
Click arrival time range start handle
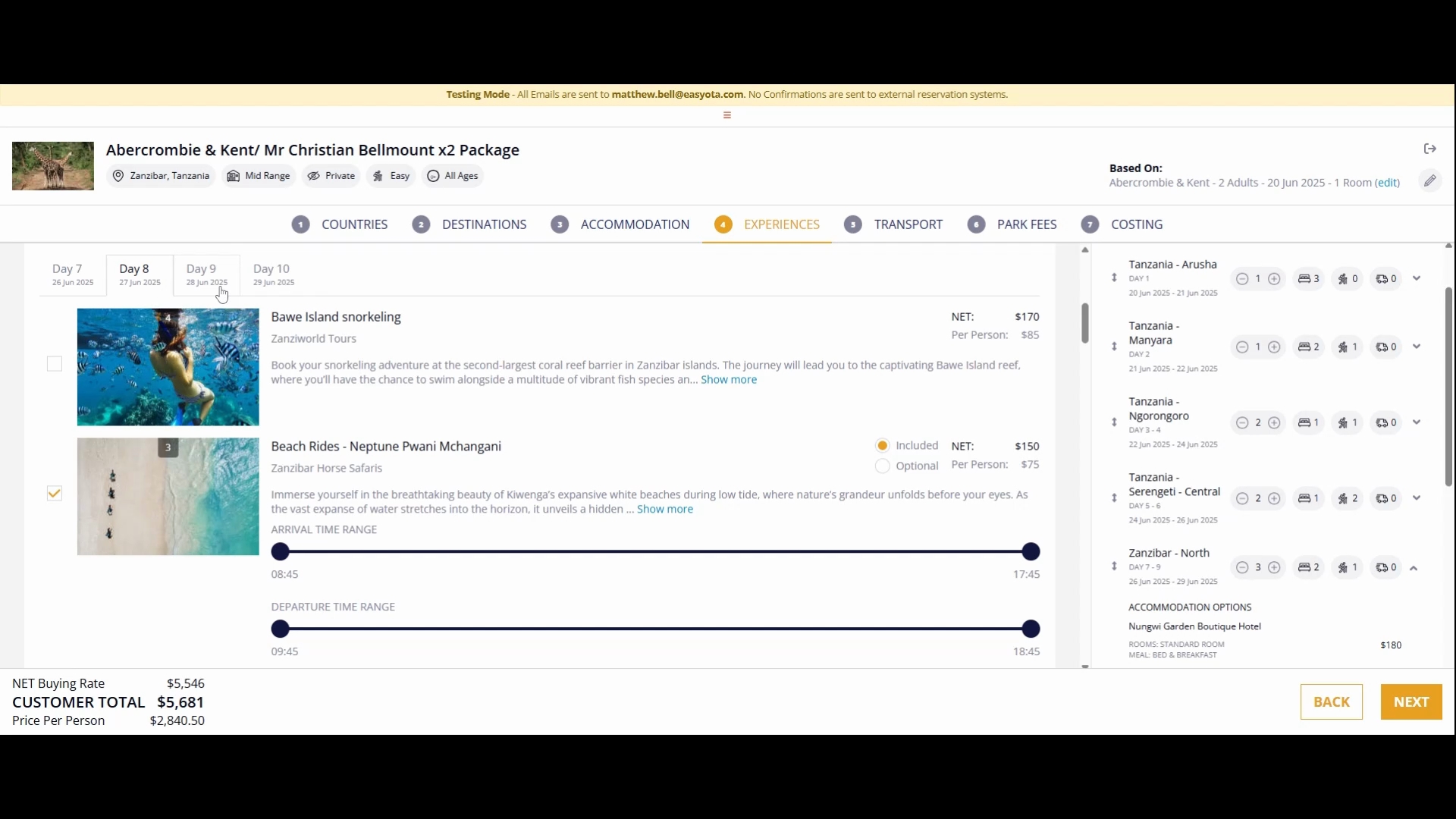(x=280, y=551)
